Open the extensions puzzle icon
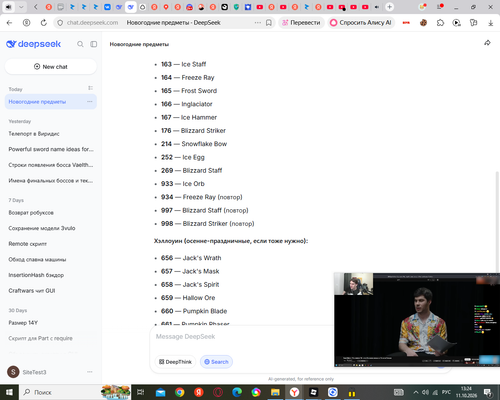The image size is (500, 400). [x=440, y=23]
